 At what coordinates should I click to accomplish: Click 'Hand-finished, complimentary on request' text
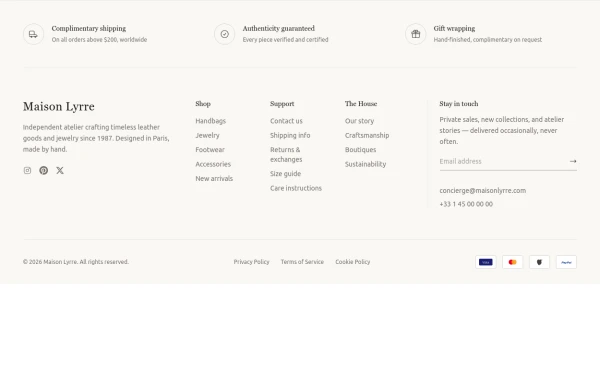pyautogui.click(x=488, y=40)
